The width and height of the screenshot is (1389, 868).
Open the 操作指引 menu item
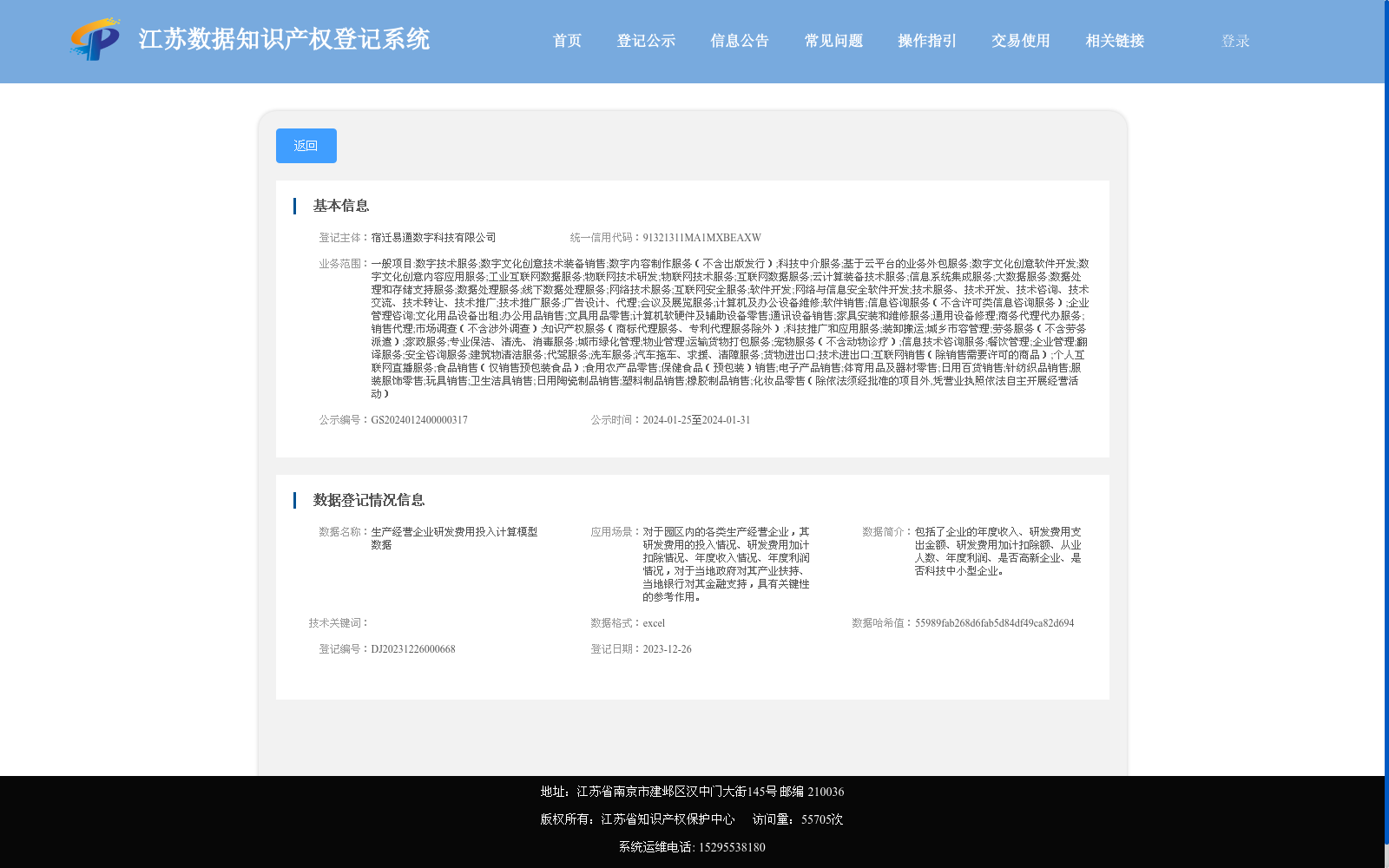(x=927, y=41)
